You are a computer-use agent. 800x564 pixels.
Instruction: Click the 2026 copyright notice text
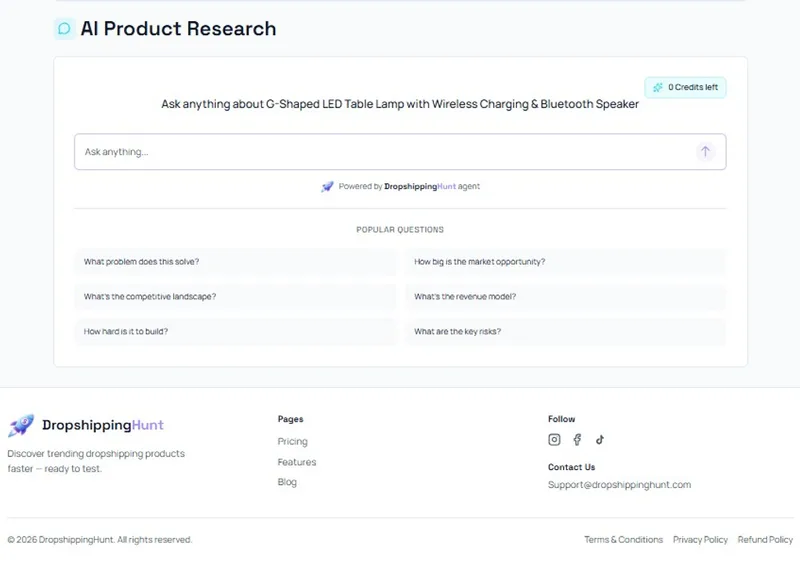pos(99,540)
